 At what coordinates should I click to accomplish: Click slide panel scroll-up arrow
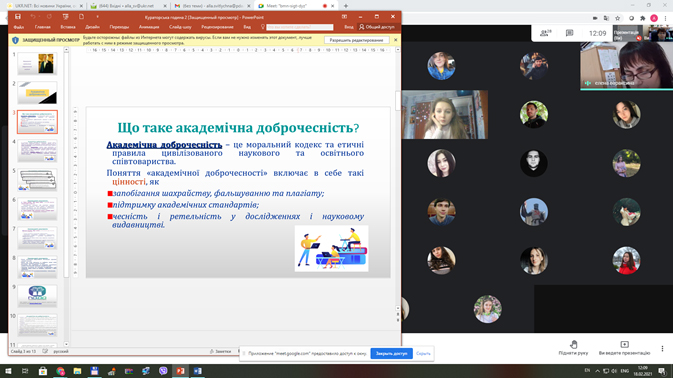pos(66,50)
